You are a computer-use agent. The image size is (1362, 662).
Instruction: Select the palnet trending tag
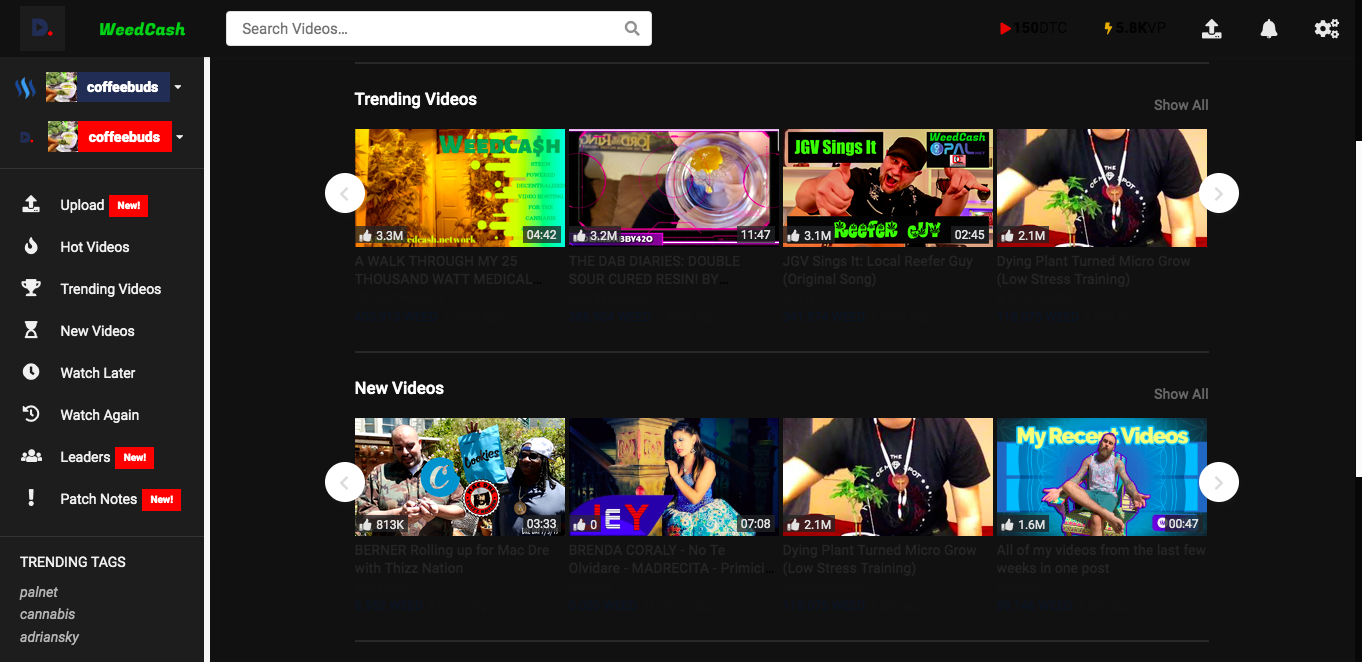(39, 592)
